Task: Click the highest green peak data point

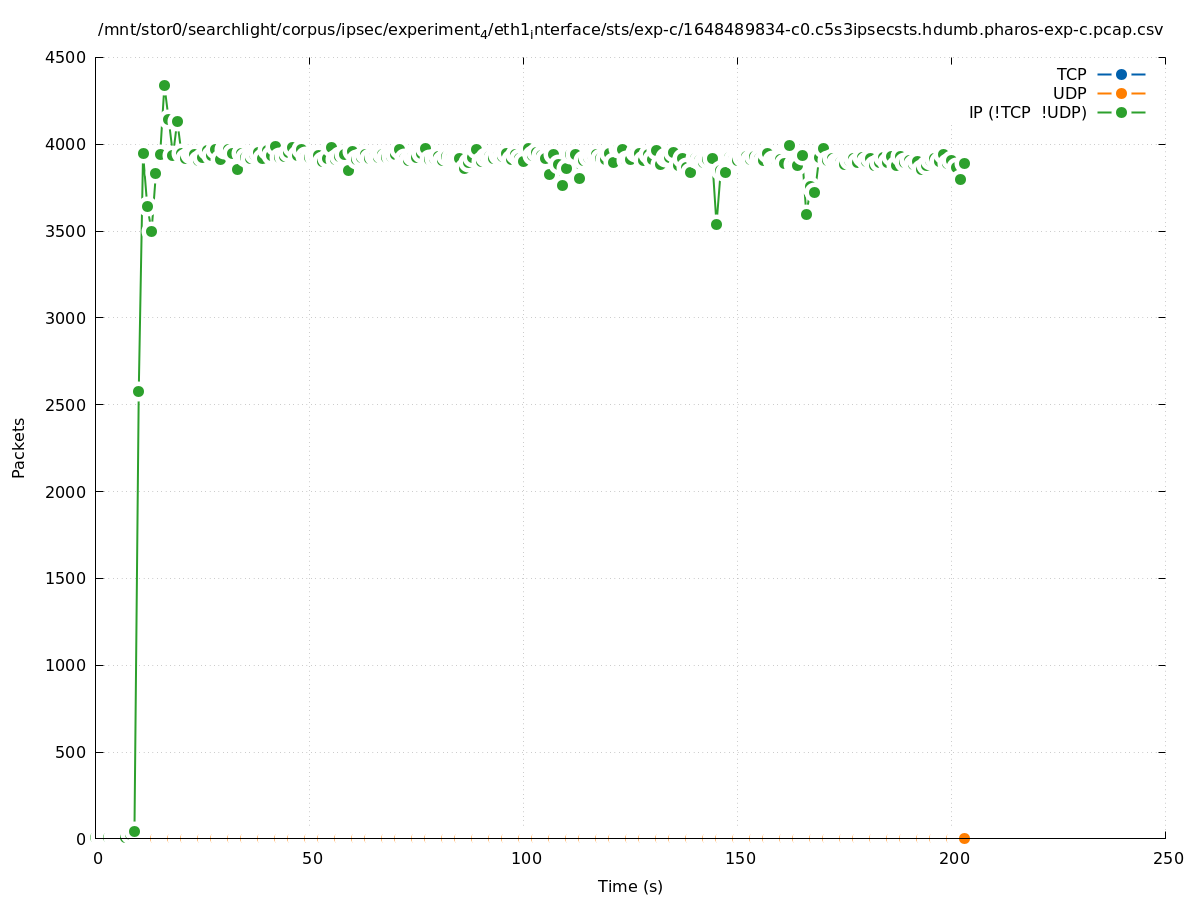Action: (x=164, y=85)
